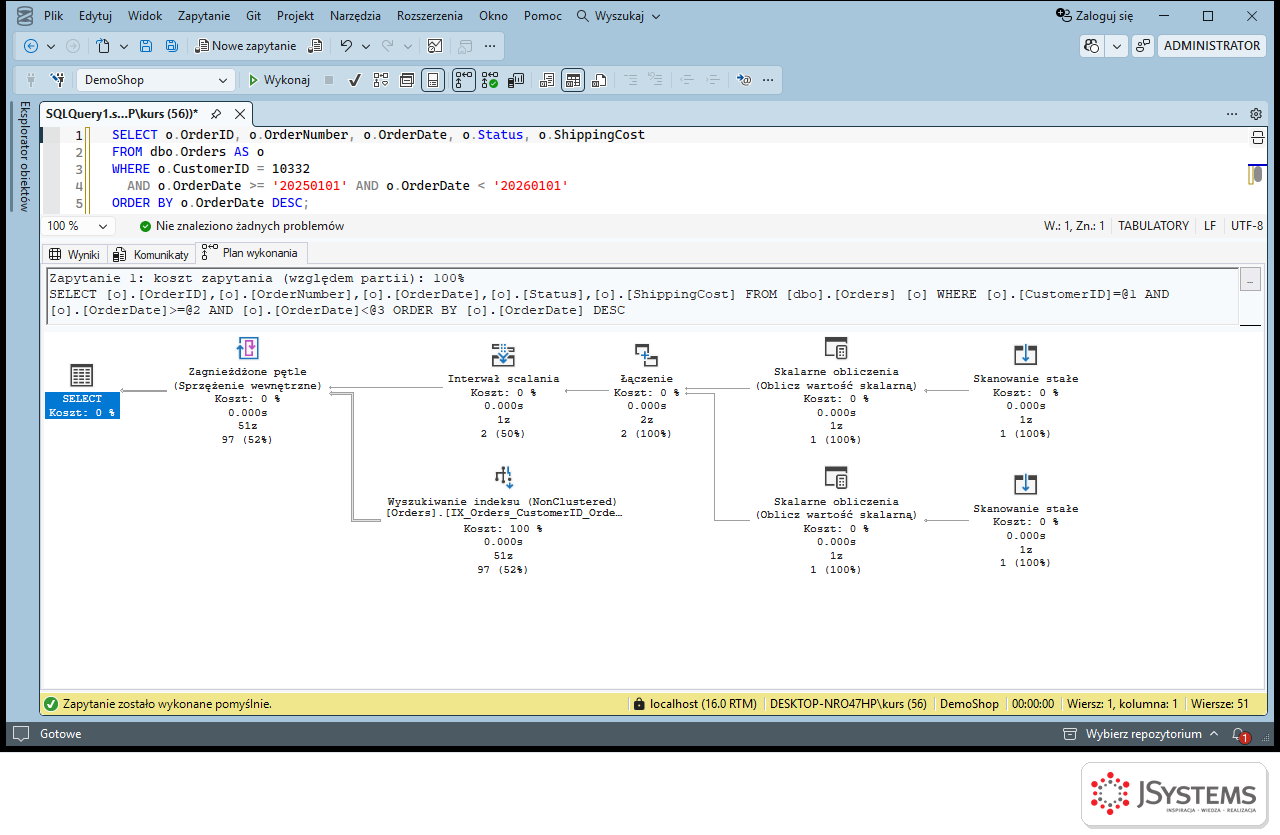Click the split editor icon
The image size is (1280, 835).
pyautogui.click(x=1258, y=136)
